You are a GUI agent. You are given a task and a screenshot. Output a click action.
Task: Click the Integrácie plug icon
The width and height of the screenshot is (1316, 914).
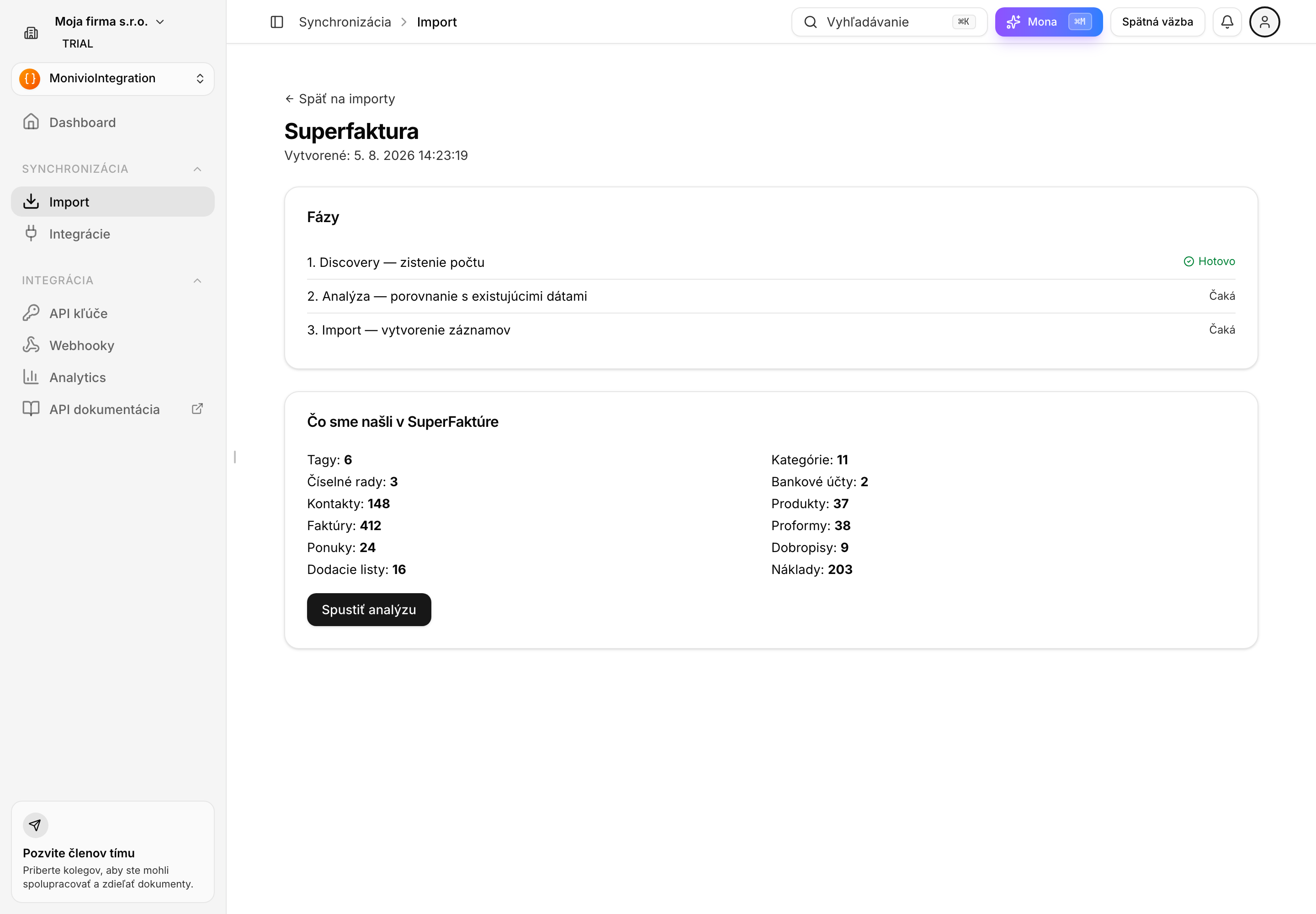31,234
